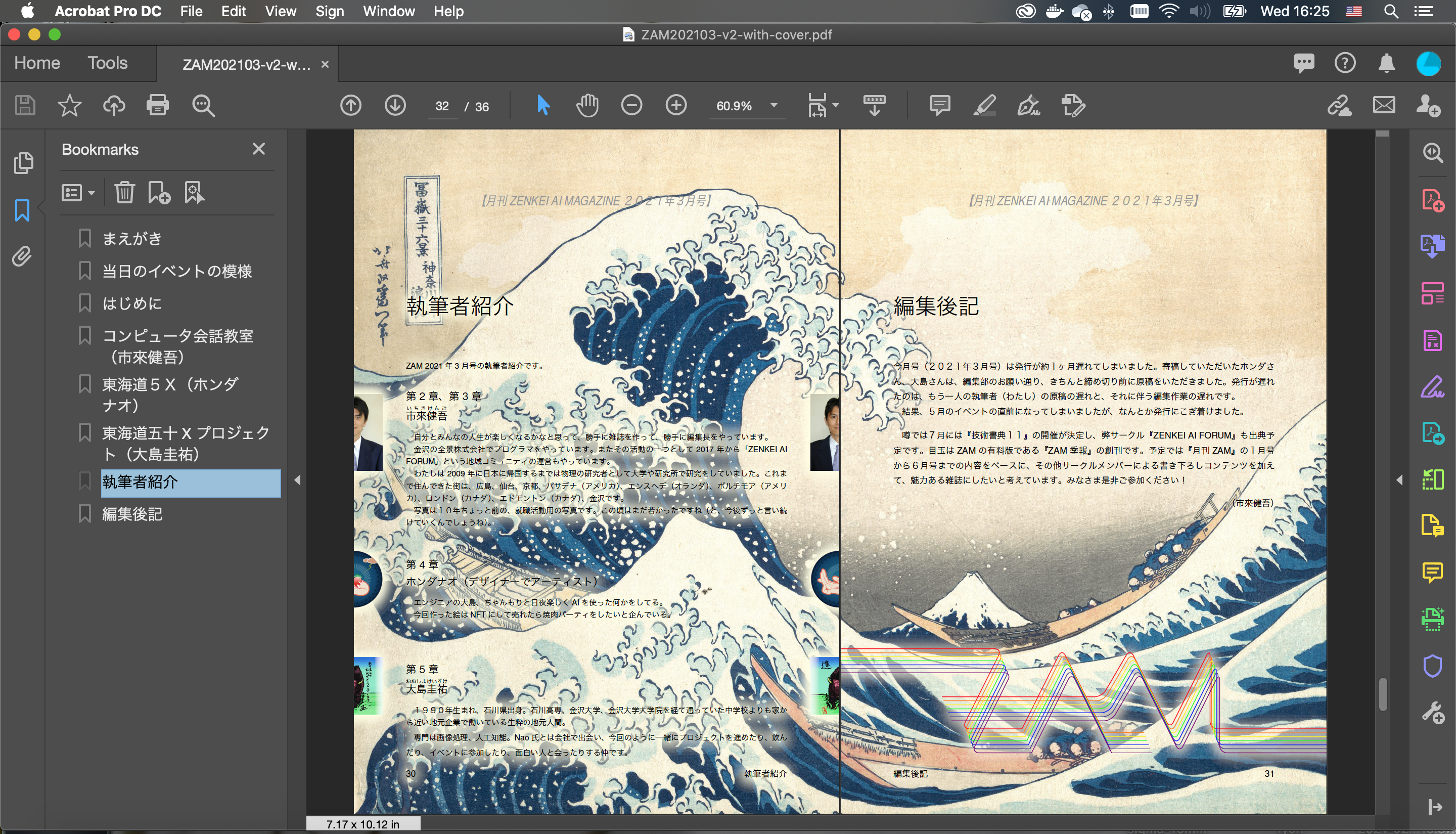Add a new bookmark
The width and height of the screenshot is (1456, 834).
[159, 193]
